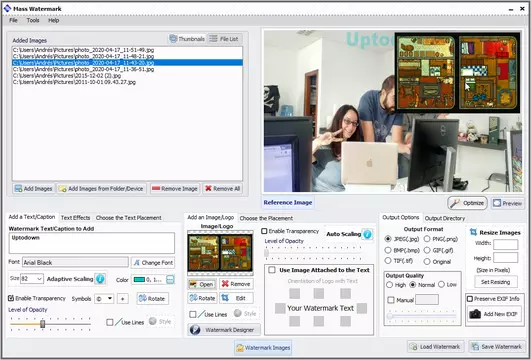The height and width of the screenshot is (360, 531).
Task: Click the Adaptive Scaling info icon
Action: click(x=100, y=279)
